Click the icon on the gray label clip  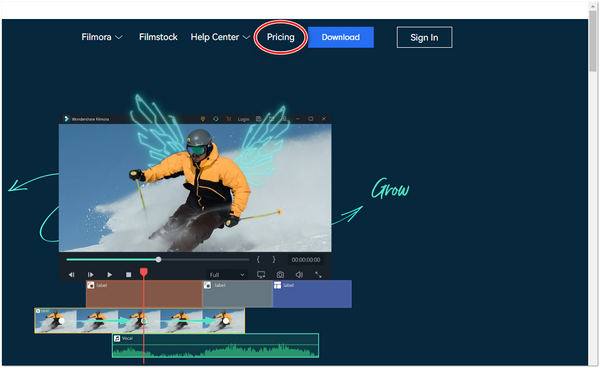pyautogui.click(x=207, y=285)
